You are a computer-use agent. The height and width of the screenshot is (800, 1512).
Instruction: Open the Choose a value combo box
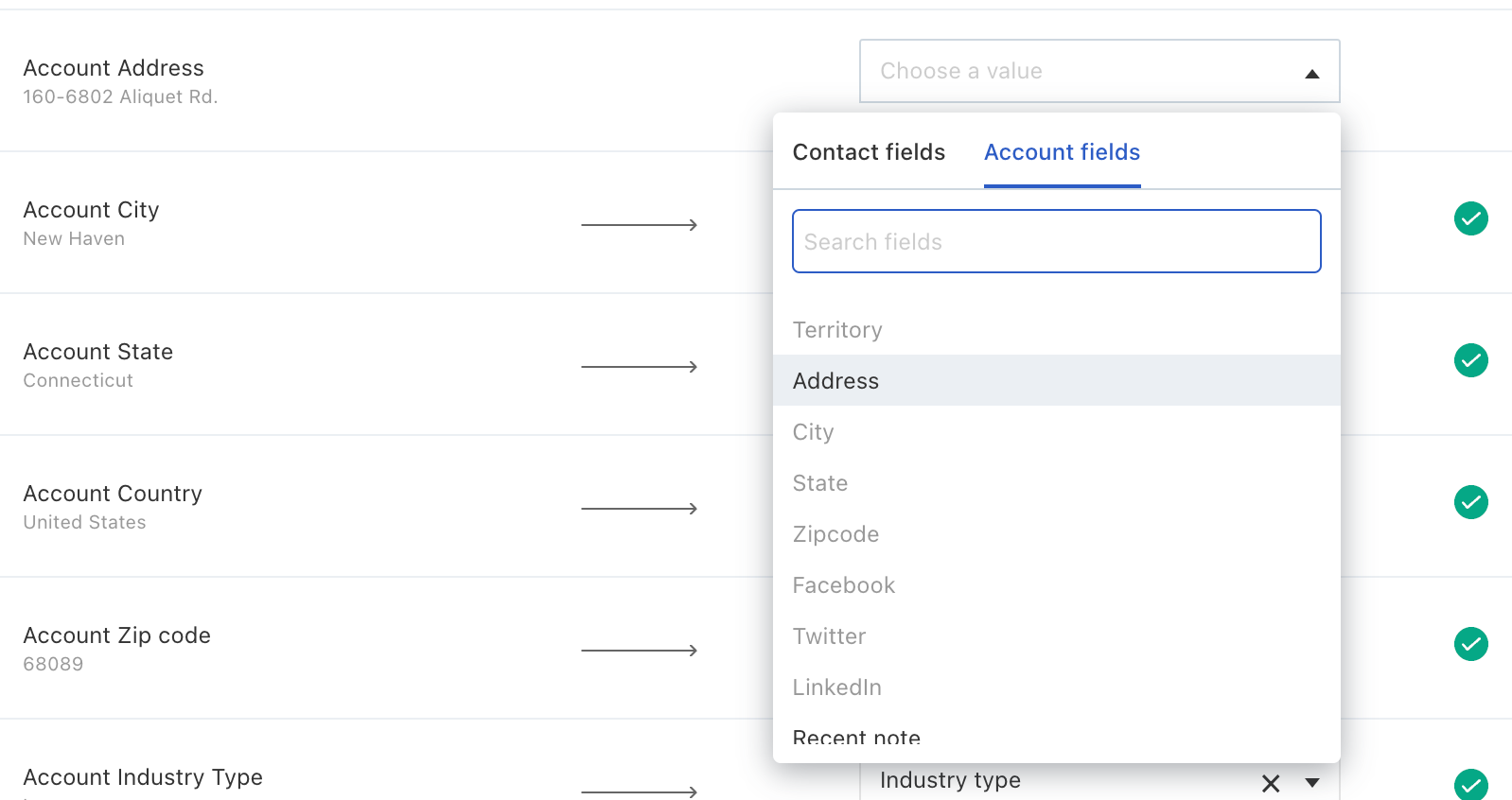[1079, 71]
